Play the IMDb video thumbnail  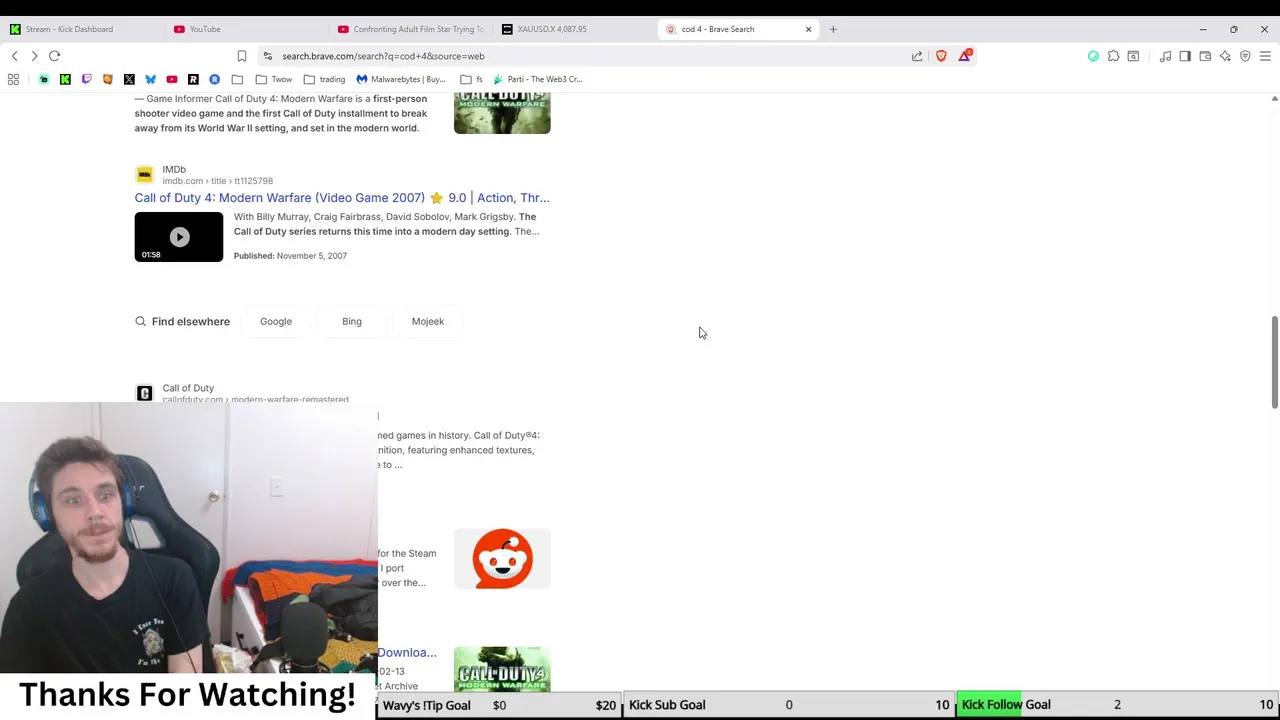click(179, 237)
